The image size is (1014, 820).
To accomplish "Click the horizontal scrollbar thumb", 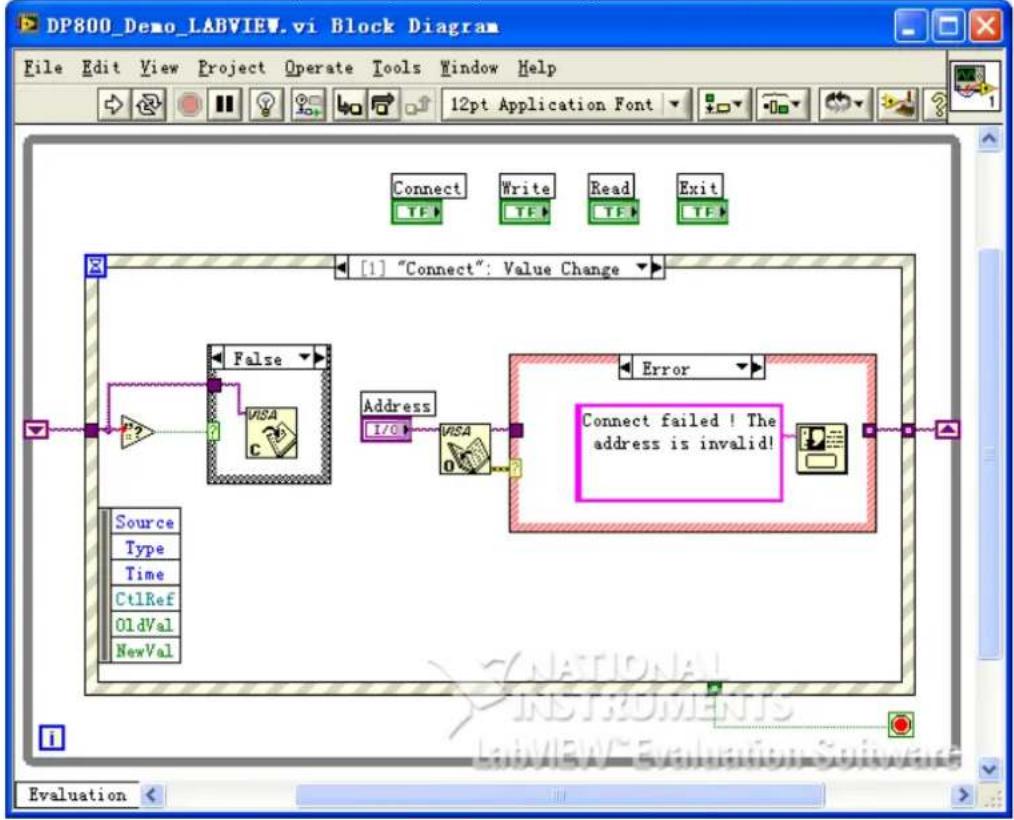I will point(560,795).
